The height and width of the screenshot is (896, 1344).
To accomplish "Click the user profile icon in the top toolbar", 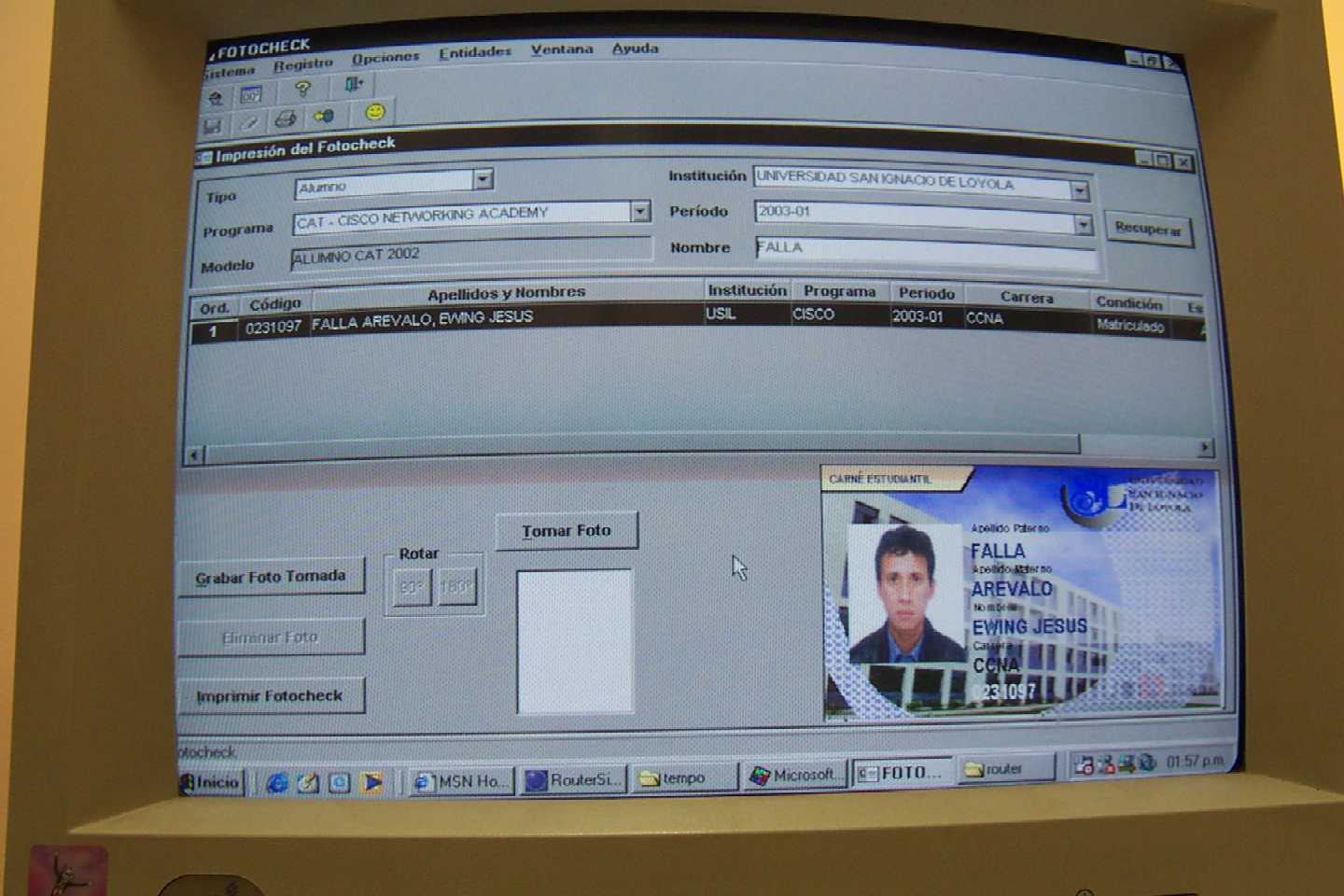I will 216,97.
